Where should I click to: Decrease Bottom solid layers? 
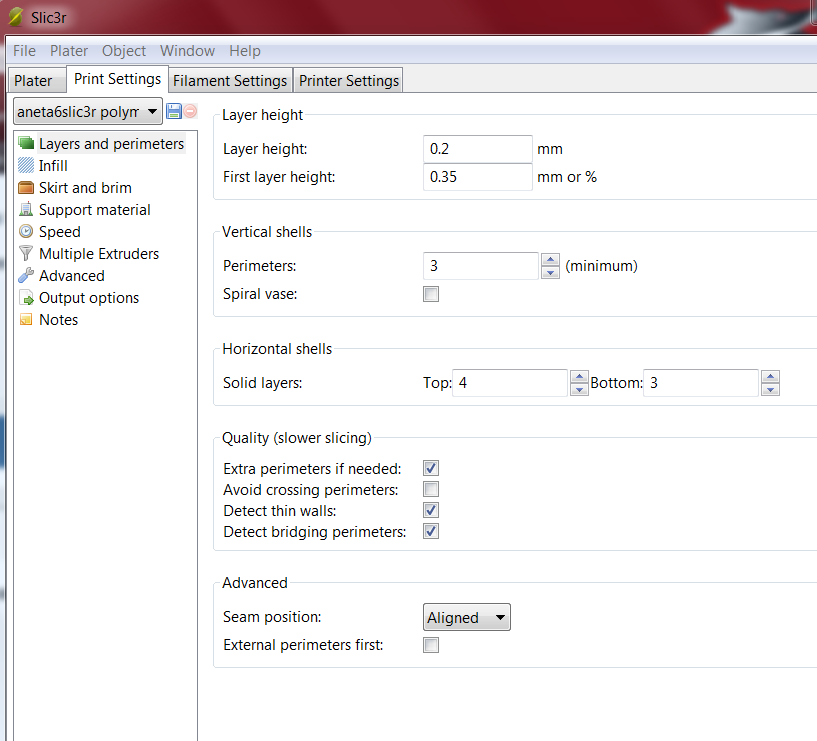(770, 389)
